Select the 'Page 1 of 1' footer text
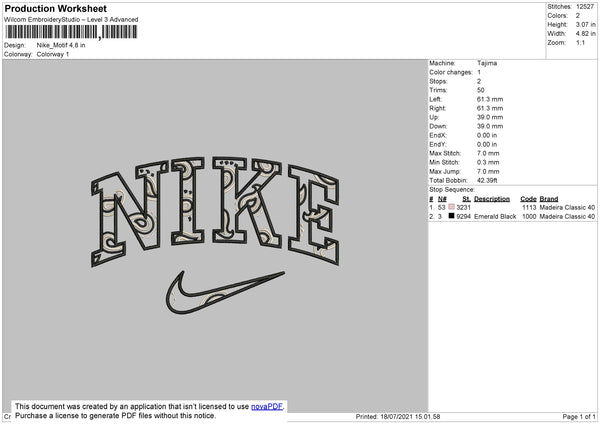 [x=579, y=416]
